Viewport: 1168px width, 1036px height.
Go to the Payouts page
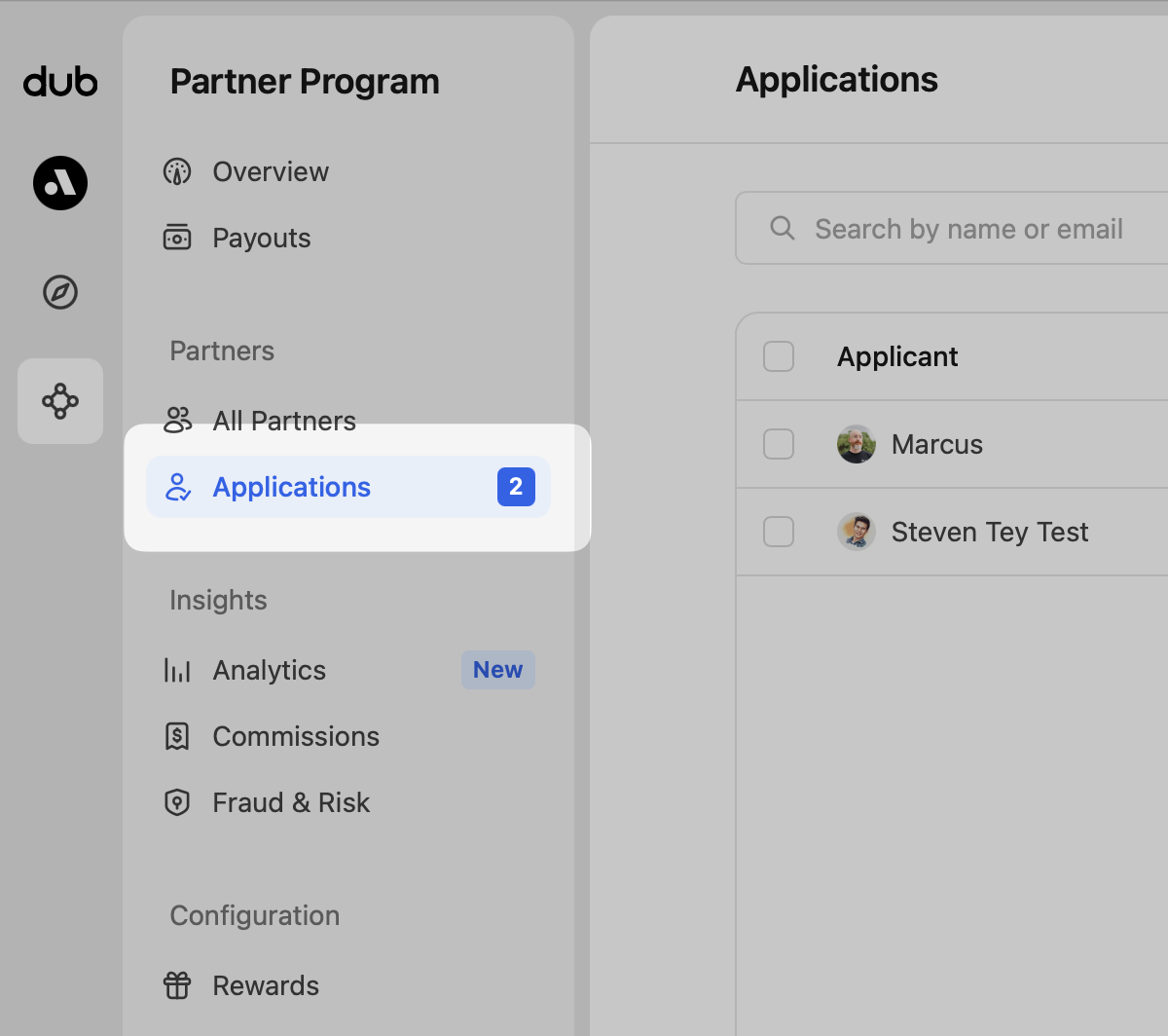[x=348, y=238]
